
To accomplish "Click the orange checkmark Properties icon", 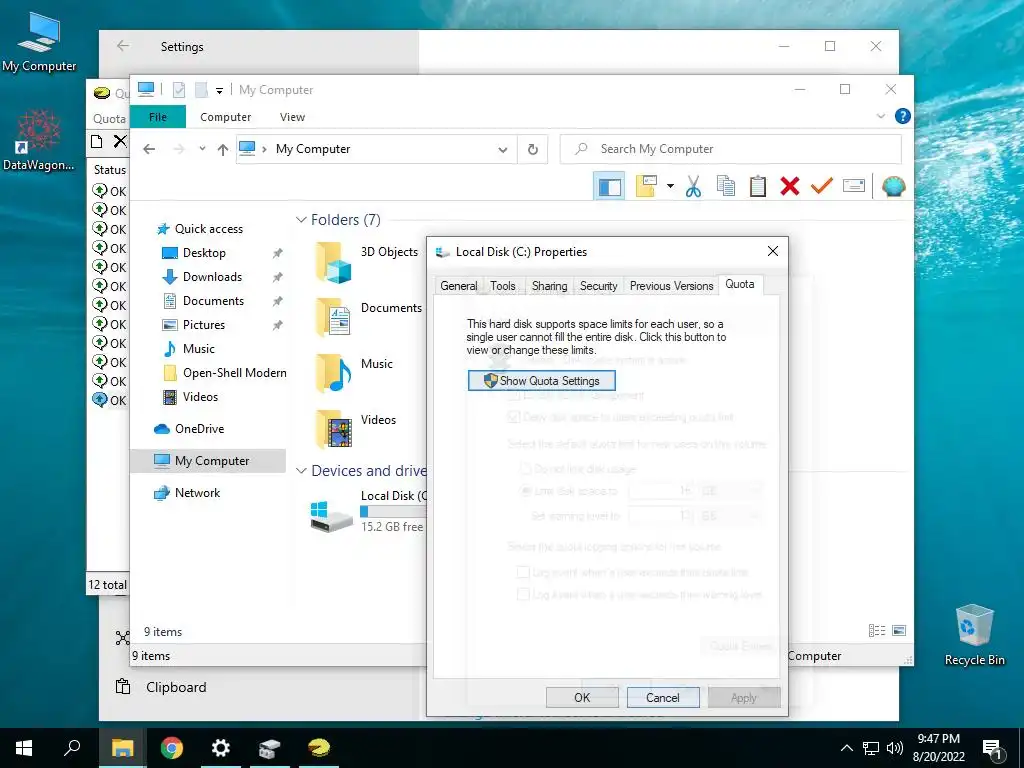I will point(822,186).
